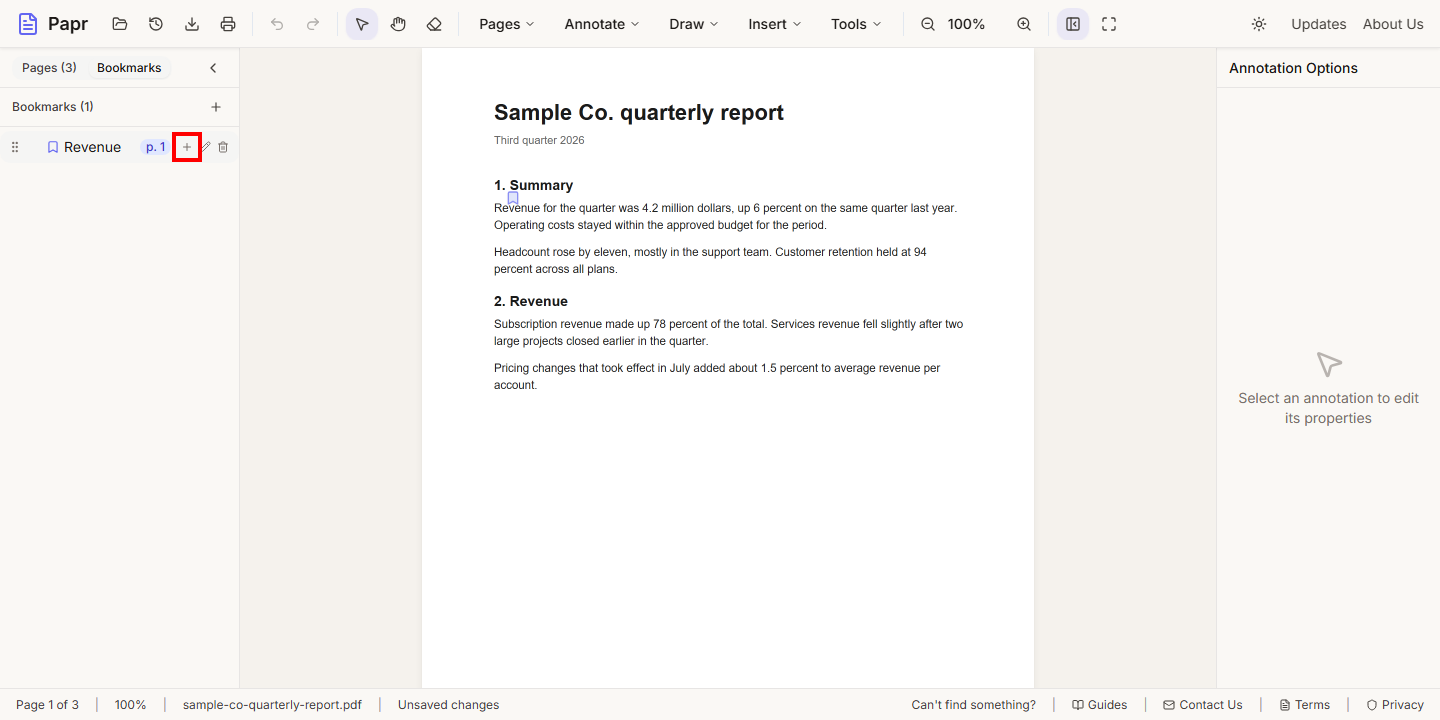Toggle light/dark theme with sun icon
The height and width of the screenshot is (720, 1440).
tap(1259, 24)
